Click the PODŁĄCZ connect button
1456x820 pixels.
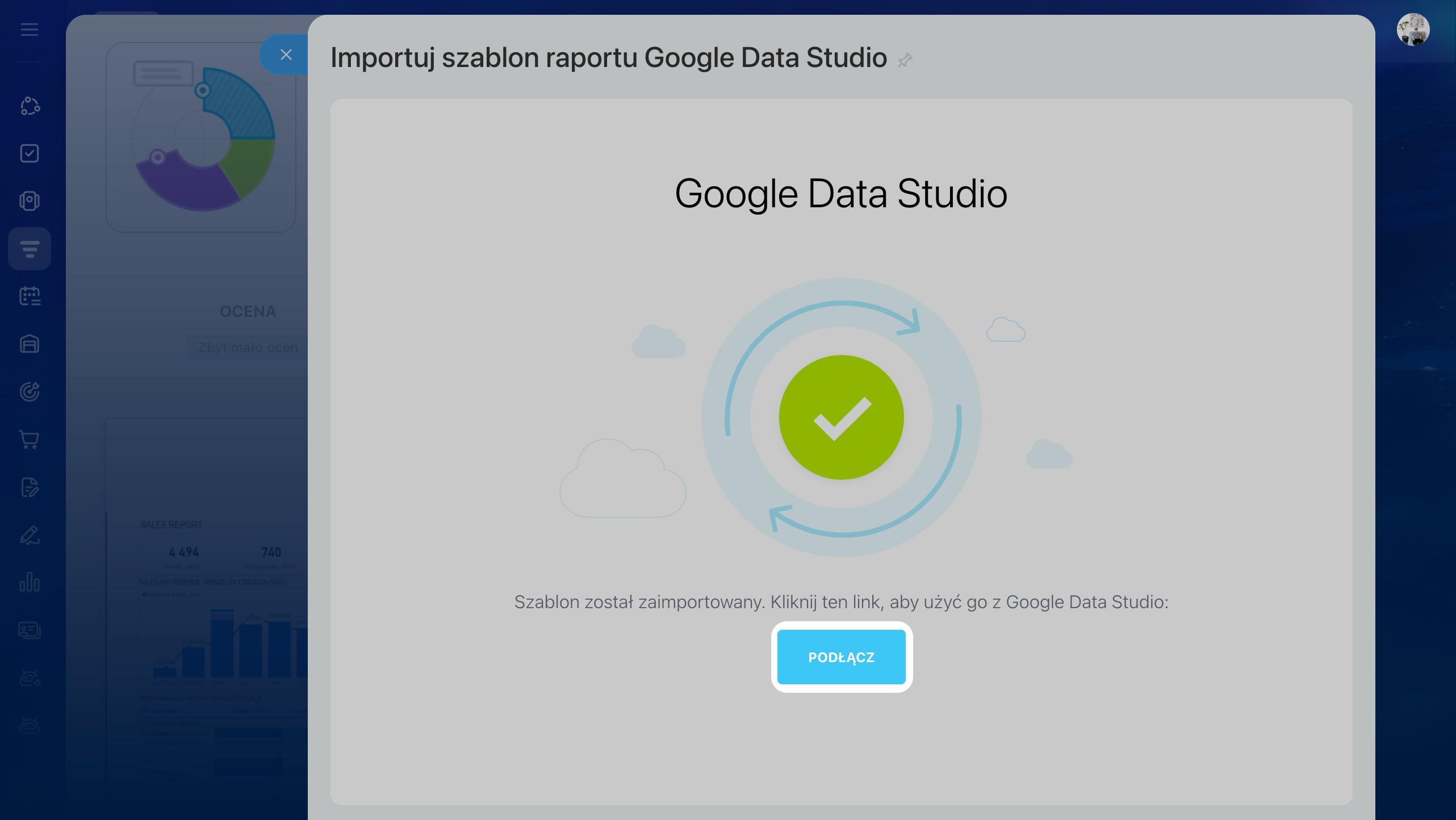[x=841, y=657]
